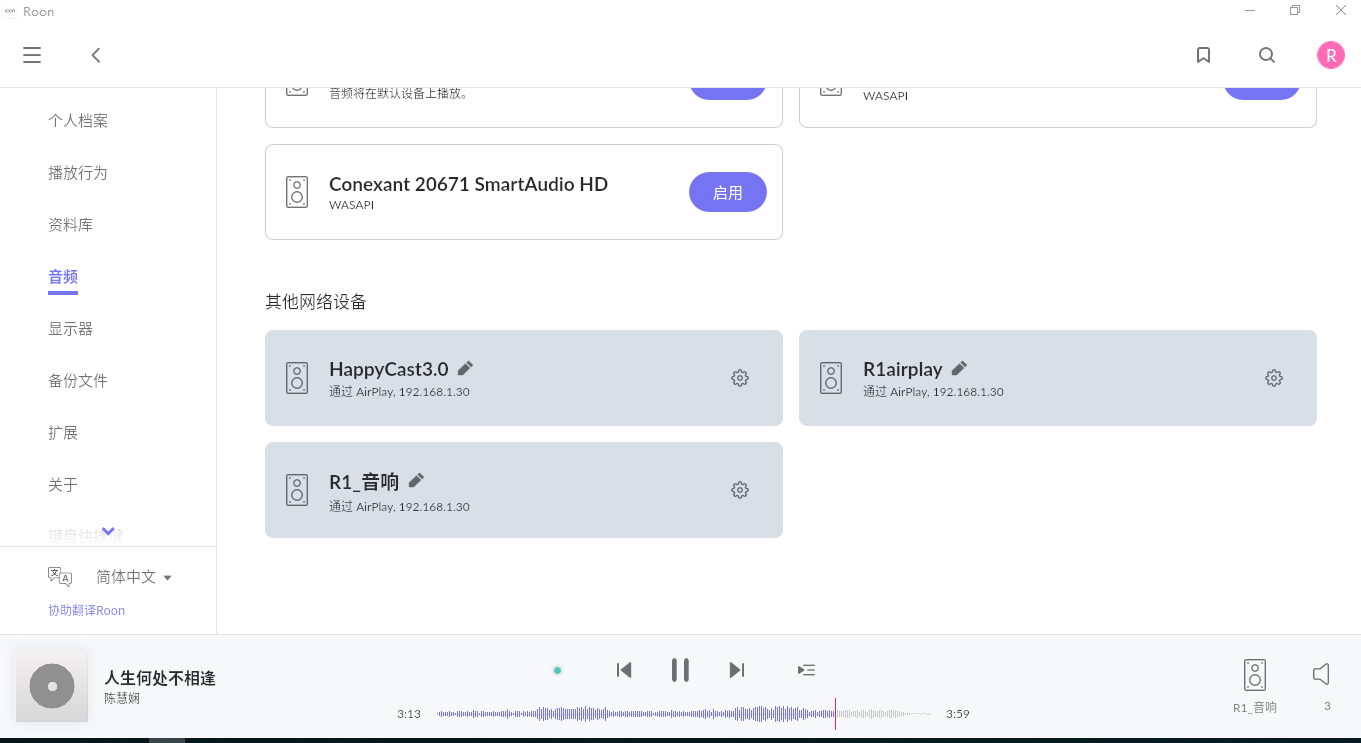The width and height of the screenshot is (1361, 743).
Task: Follow the 协助翻译Roon link
Action: click(x=87, y=610)
